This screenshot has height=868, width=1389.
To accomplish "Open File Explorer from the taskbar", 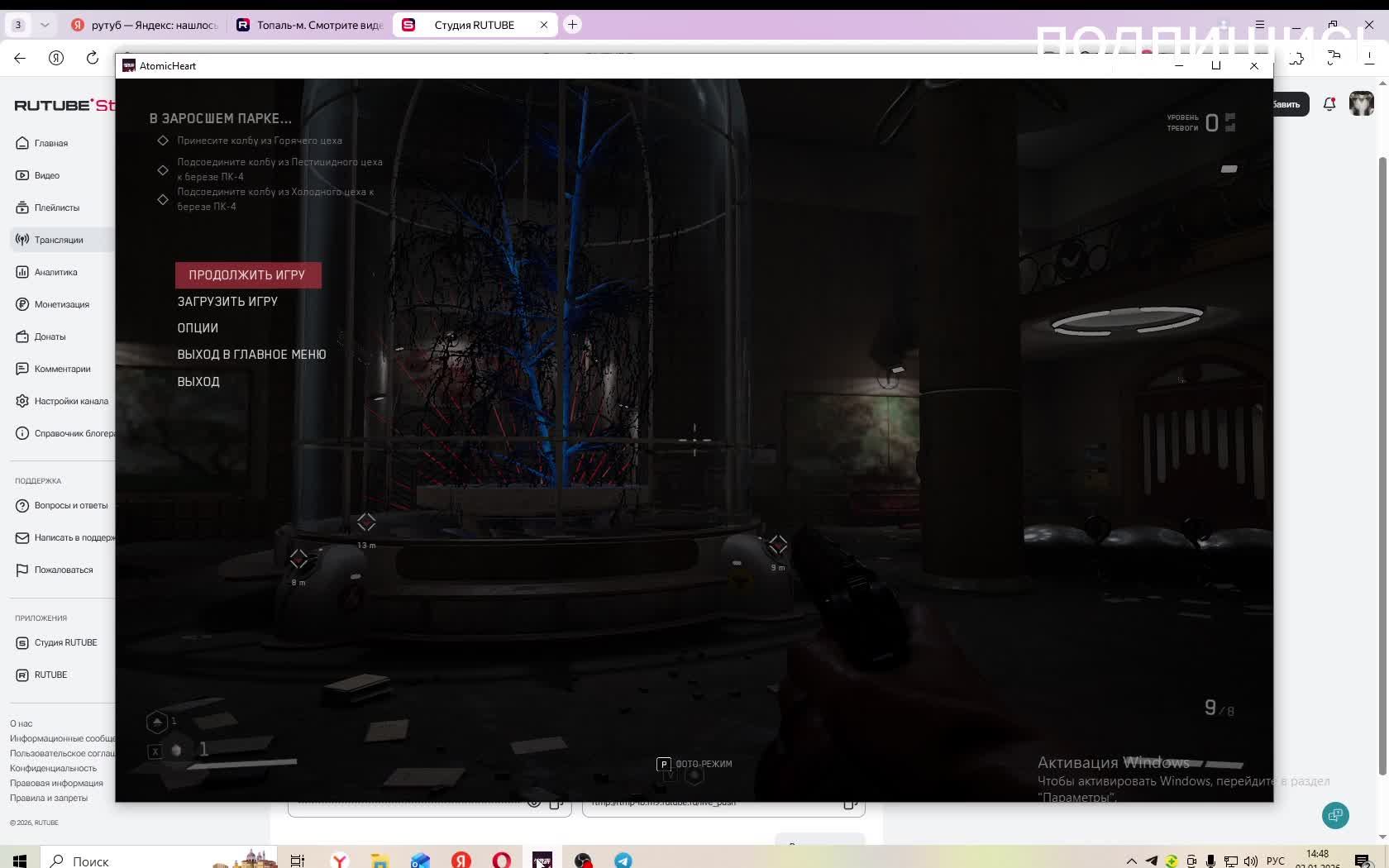I will click(x=379, y=861).
